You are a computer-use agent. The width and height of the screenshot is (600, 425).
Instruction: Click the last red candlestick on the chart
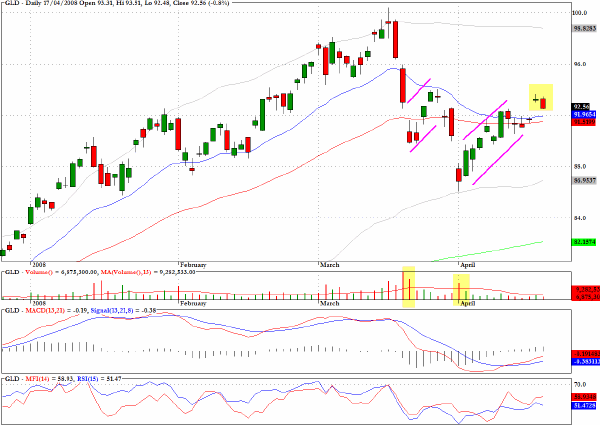[543, 103]
